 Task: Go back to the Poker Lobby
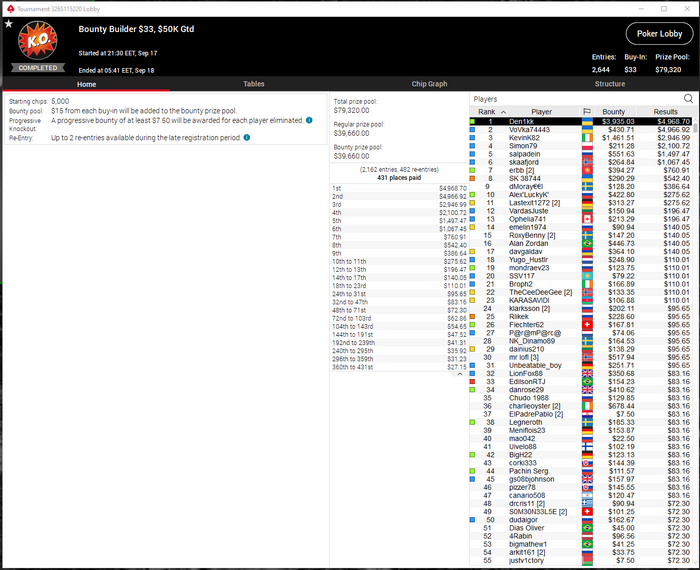tap(659, 33)
